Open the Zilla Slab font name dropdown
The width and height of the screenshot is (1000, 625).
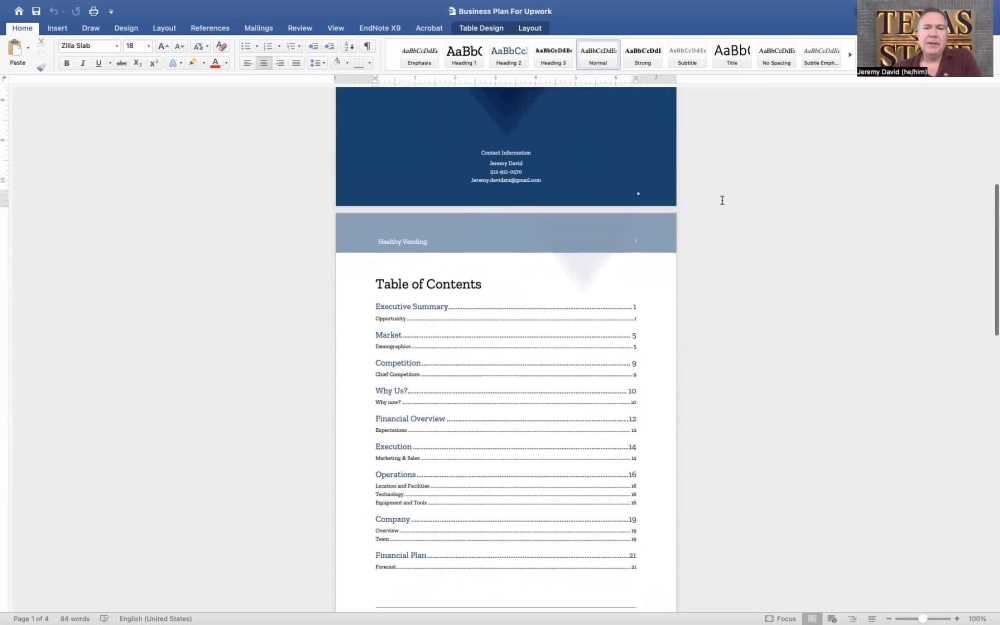117,46
